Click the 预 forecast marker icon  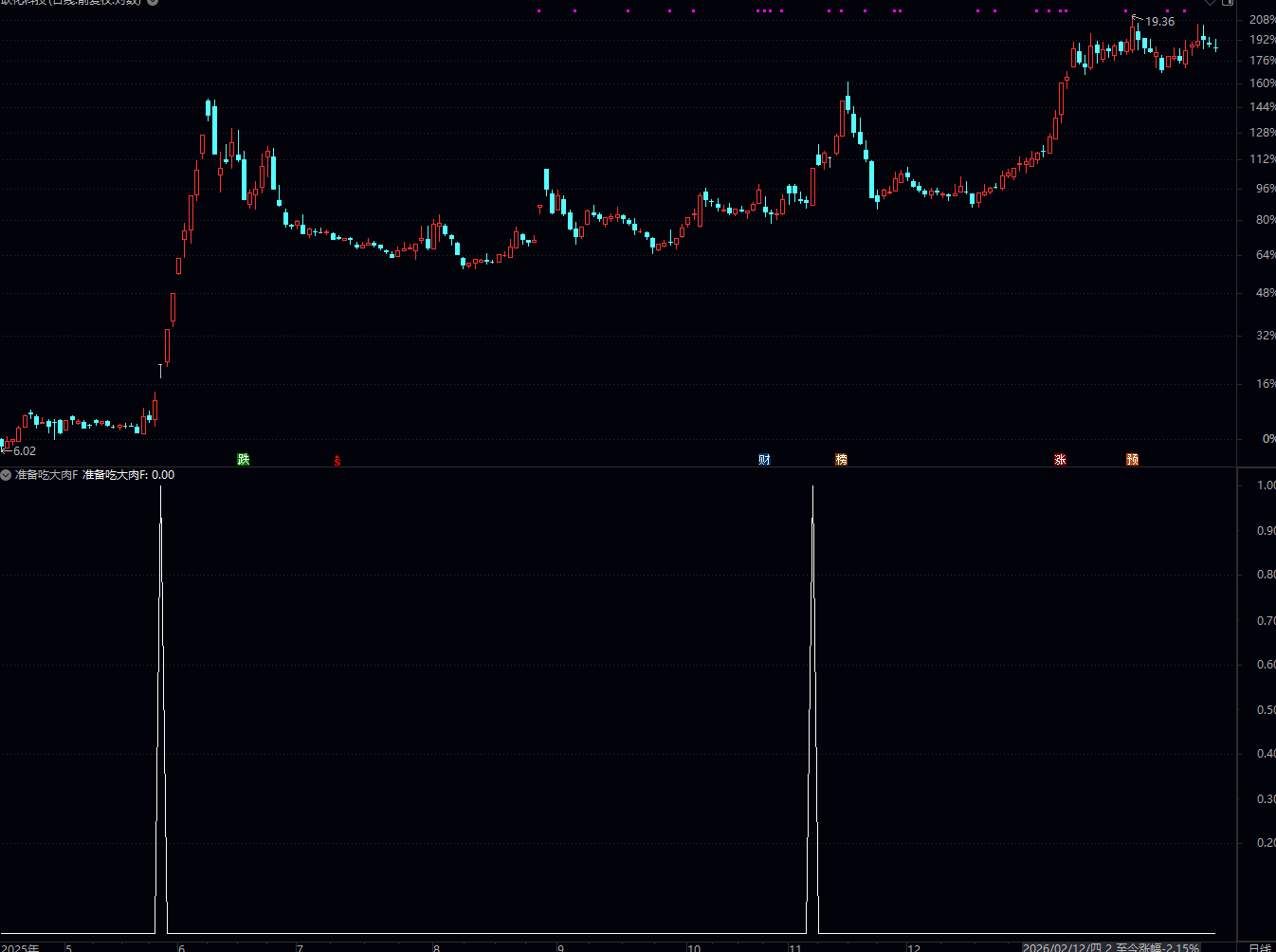1131,459
